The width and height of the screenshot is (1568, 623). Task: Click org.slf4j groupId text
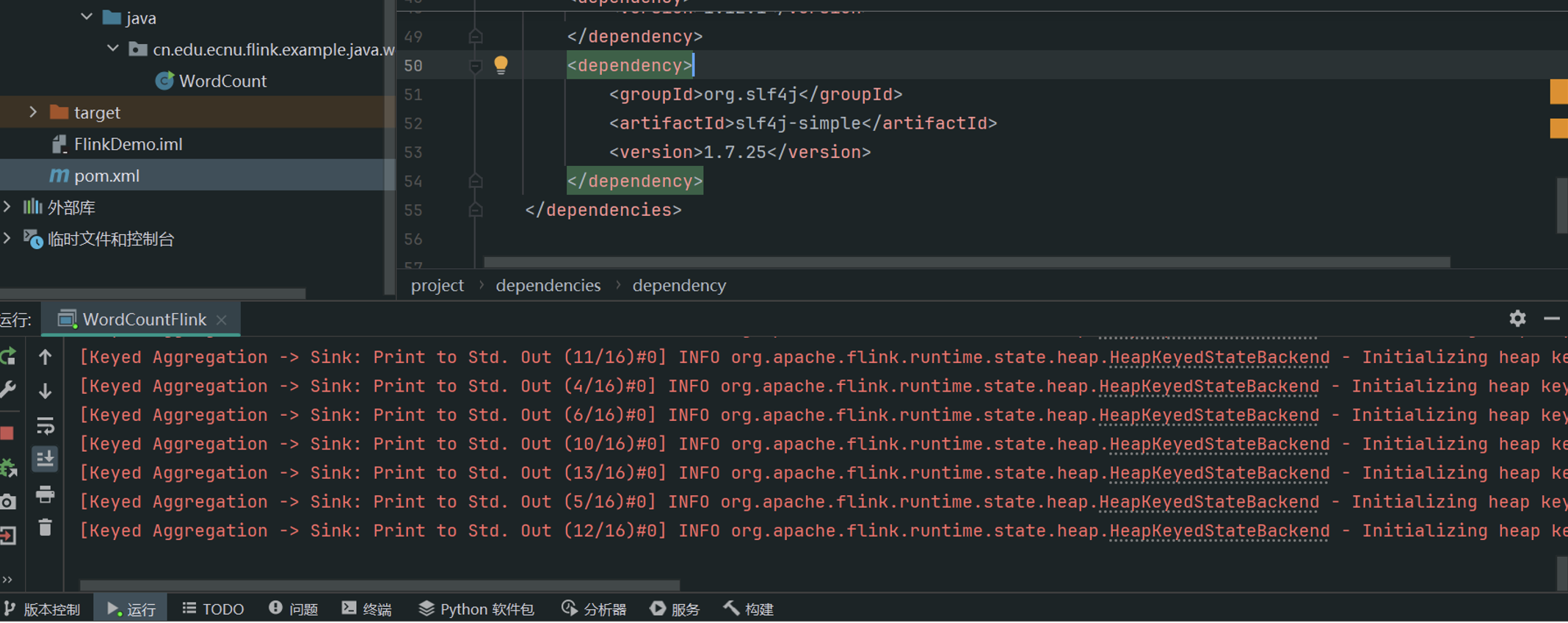pyautogui.click(x=750, y=94)
